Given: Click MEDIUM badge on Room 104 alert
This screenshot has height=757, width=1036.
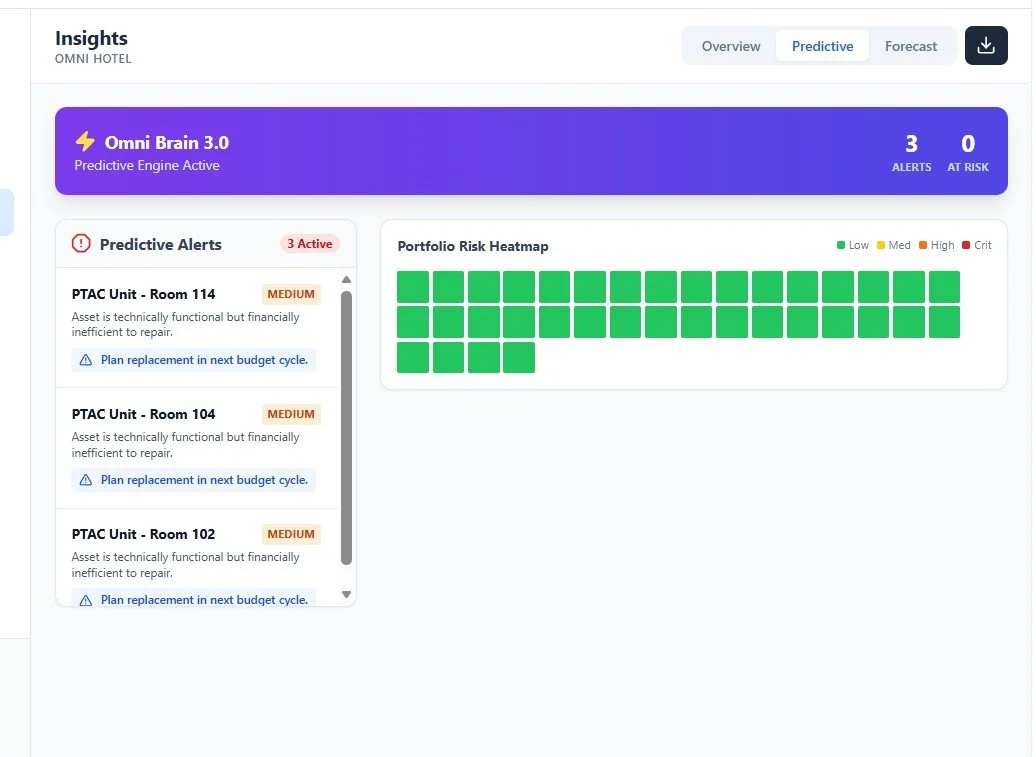Looking at the screenshot, I should click(291, 414).
